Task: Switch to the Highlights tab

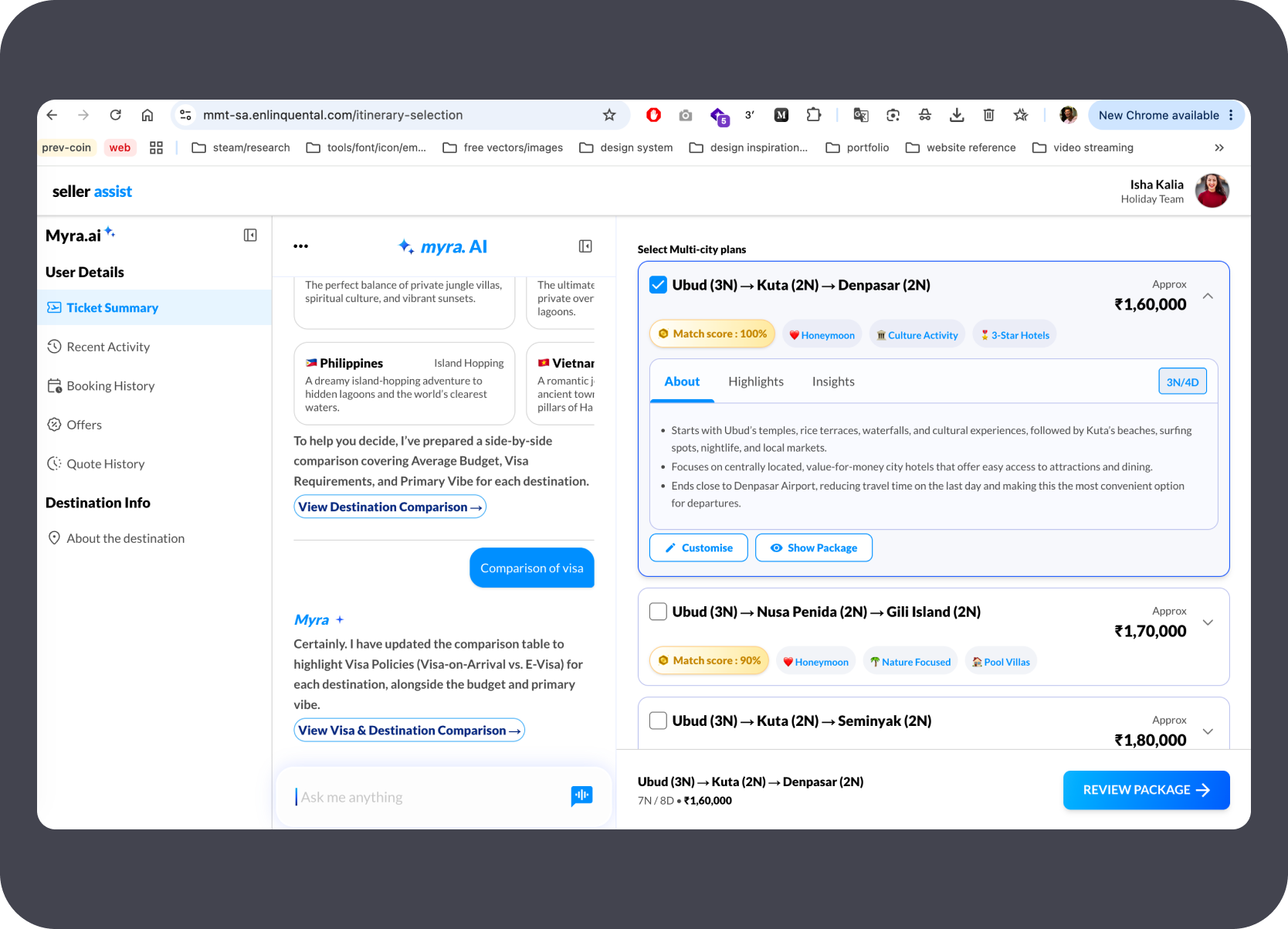Action: (x=756, y=381)
